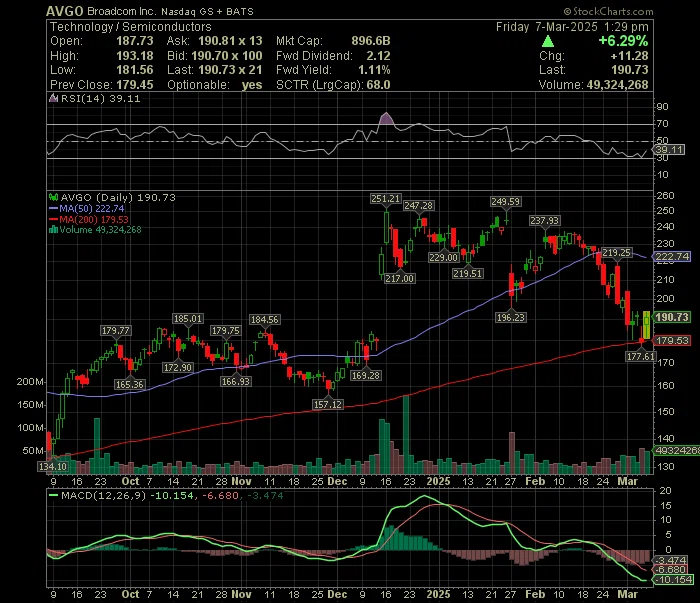Click the 177.61 low price label

click(x=641, y=356)
